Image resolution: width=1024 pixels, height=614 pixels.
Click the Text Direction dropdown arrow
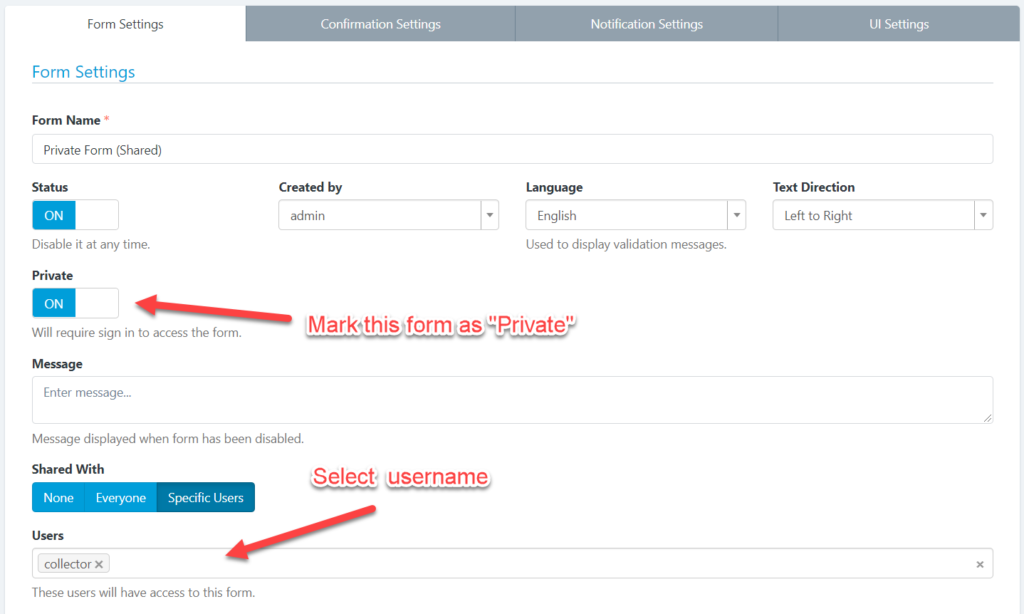(x=982, y=214)
